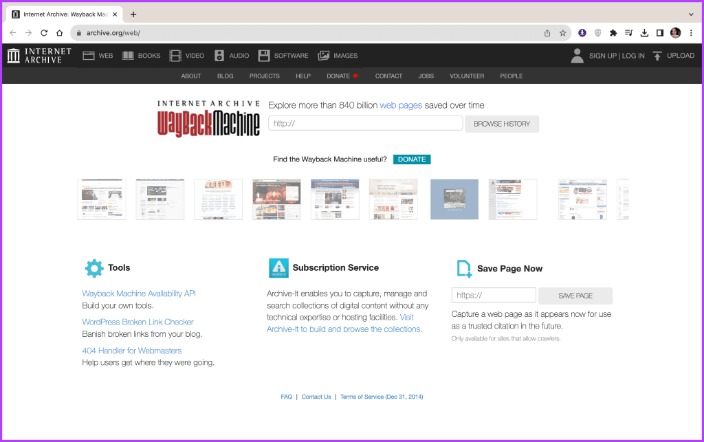704x442 pixels.
Task: Open the Contact Us footer link
Action: (316, 397)
